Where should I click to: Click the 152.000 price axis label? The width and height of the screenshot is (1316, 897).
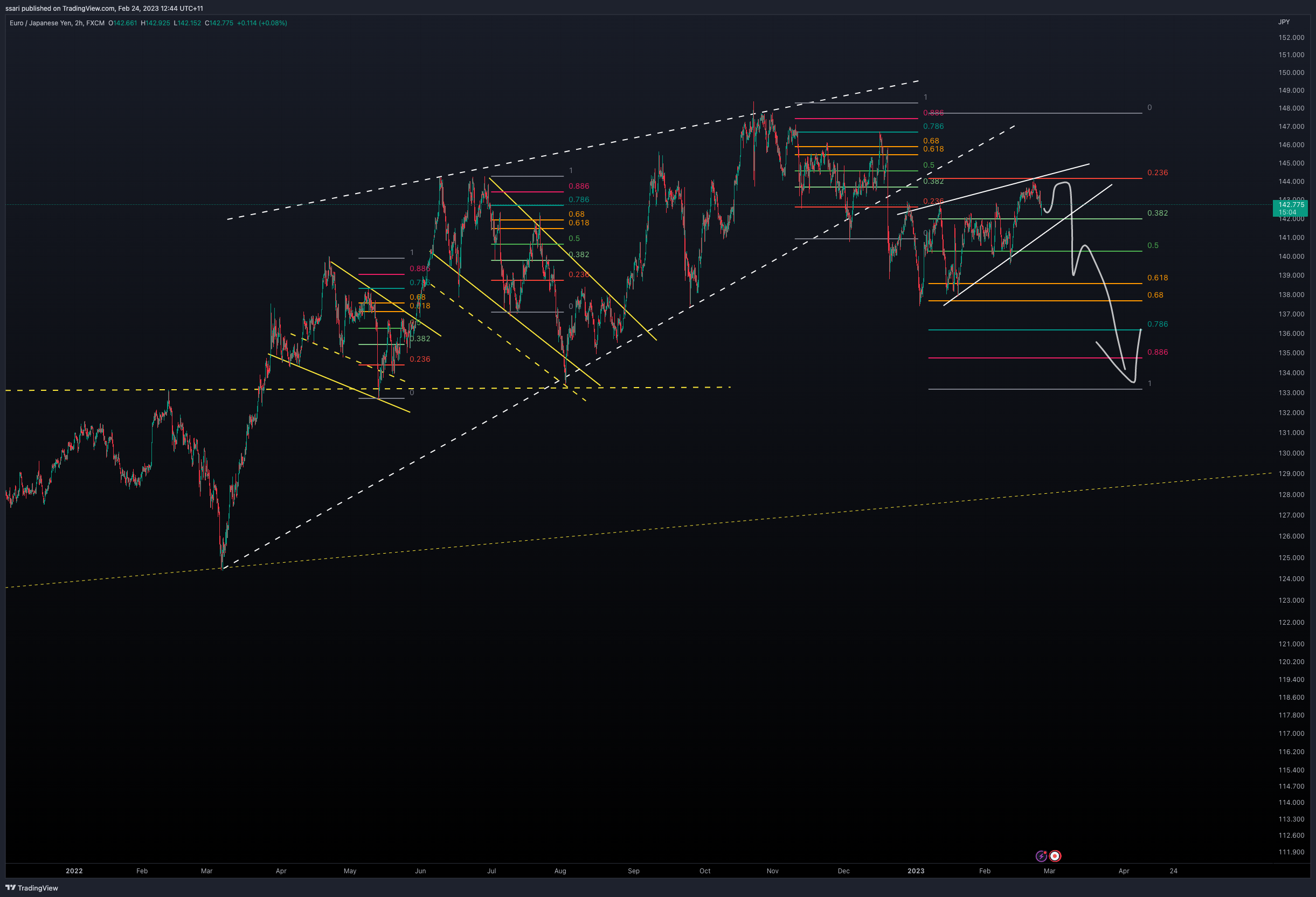point(1291,37)
